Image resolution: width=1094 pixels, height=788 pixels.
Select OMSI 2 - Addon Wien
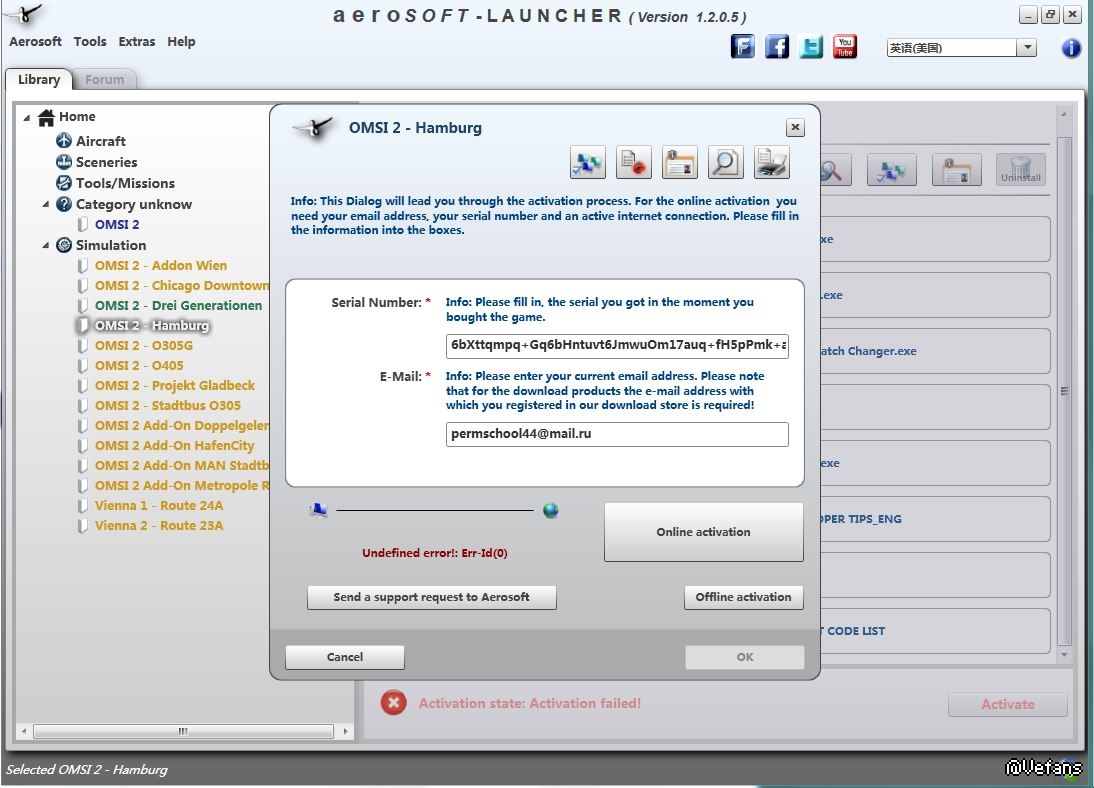click(x=160, y=265)
